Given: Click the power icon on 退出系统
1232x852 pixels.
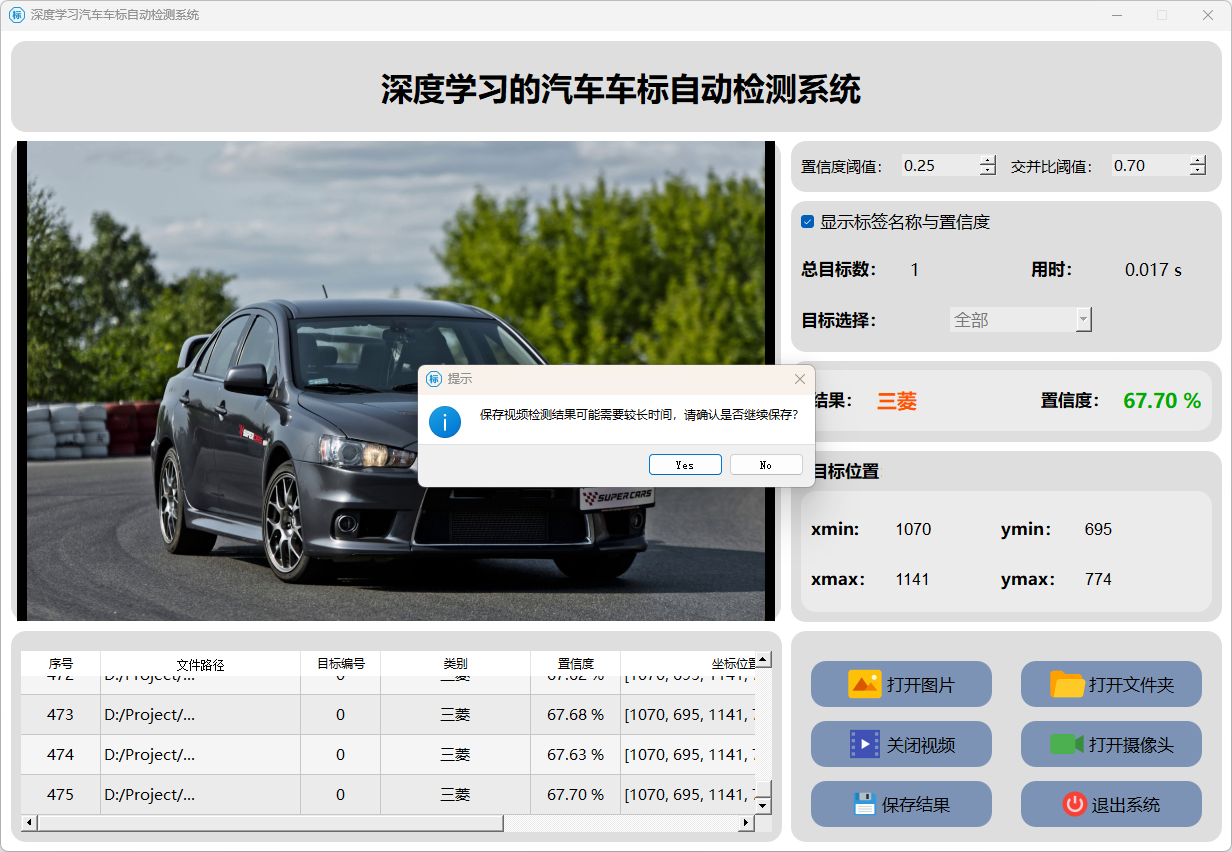Looking at the screenshot, I should 1074,804.
